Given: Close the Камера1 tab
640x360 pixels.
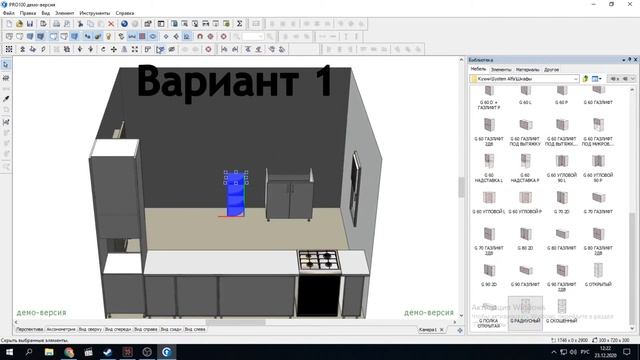Looking at the screenshot, I should 442,330.
